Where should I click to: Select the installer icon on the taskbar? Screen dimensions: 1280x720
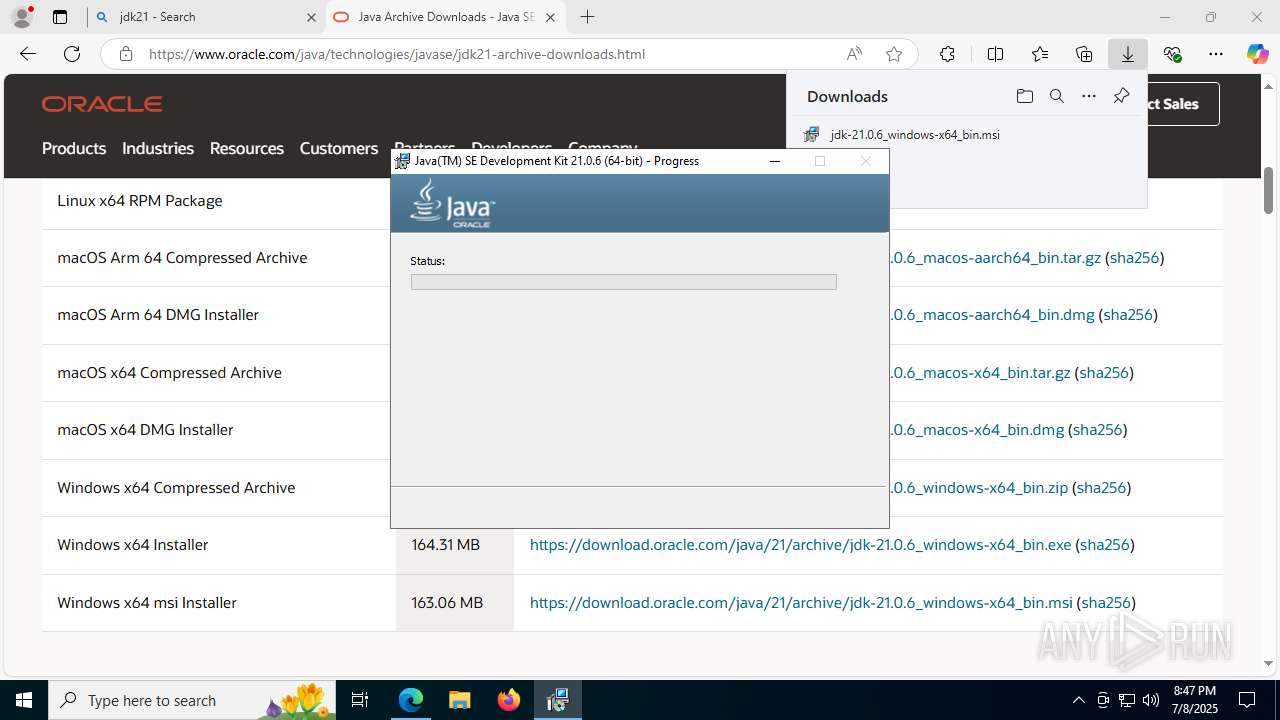click(557, 700)
